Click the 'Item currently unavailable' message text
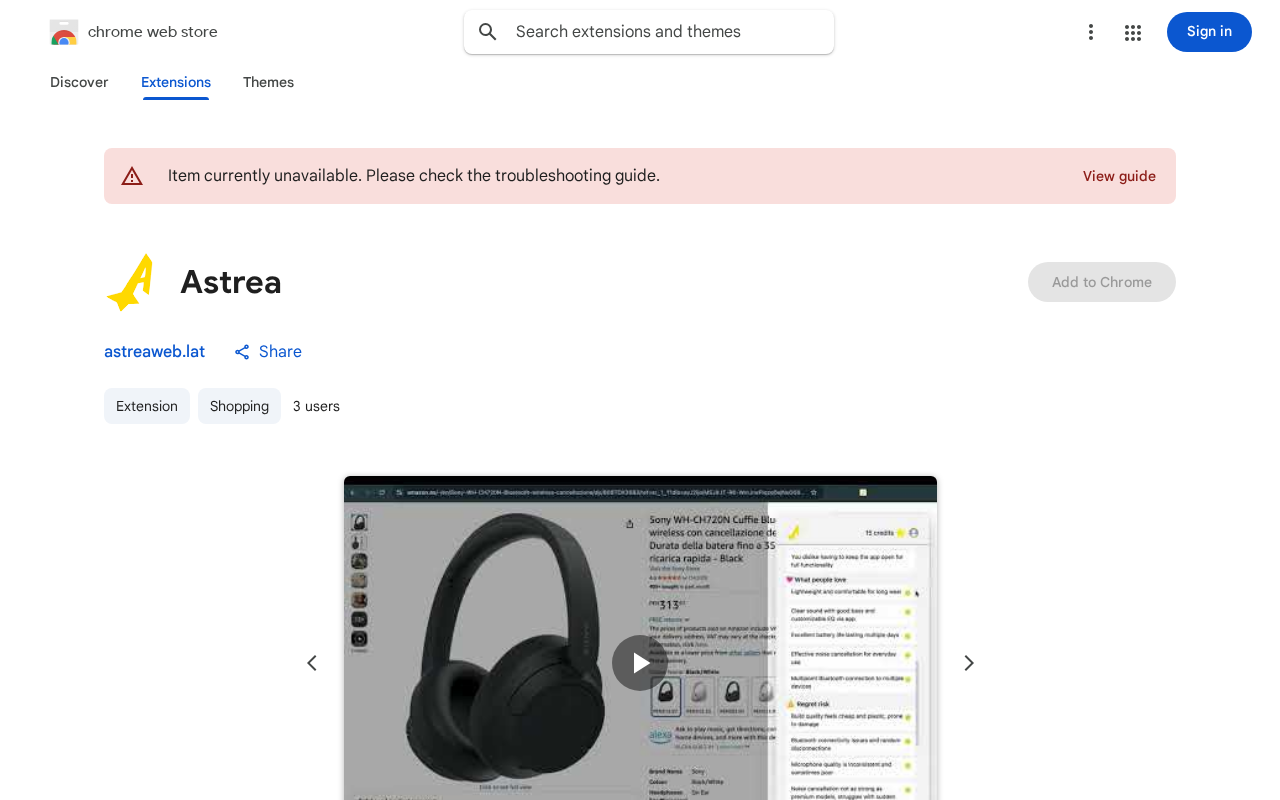Screen dimensions: 1280x800 pyautogui.click(x=414, y=176)
